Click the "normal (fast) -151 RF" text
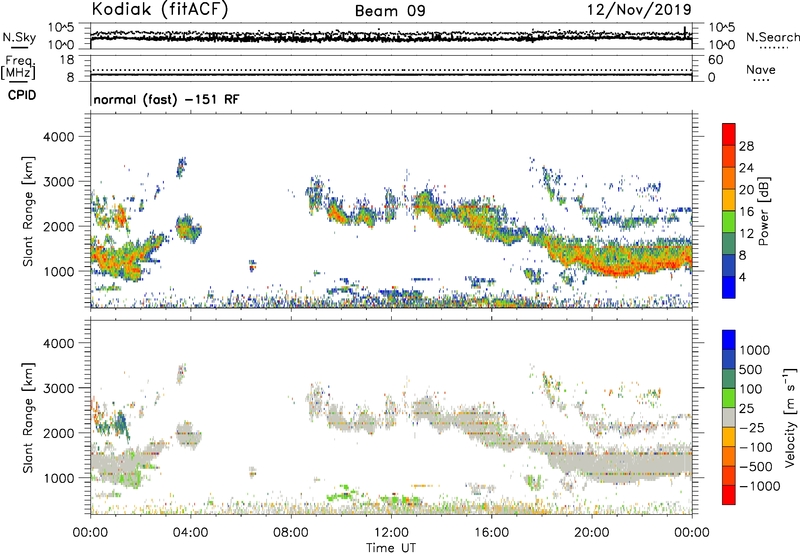 pos(166,99)
